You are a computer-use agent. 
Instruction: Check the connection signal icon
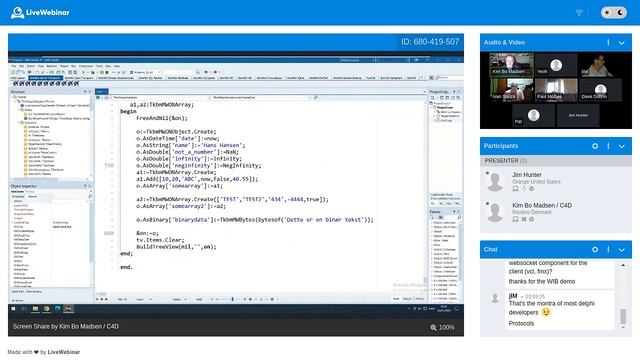(x=579, y=13)
